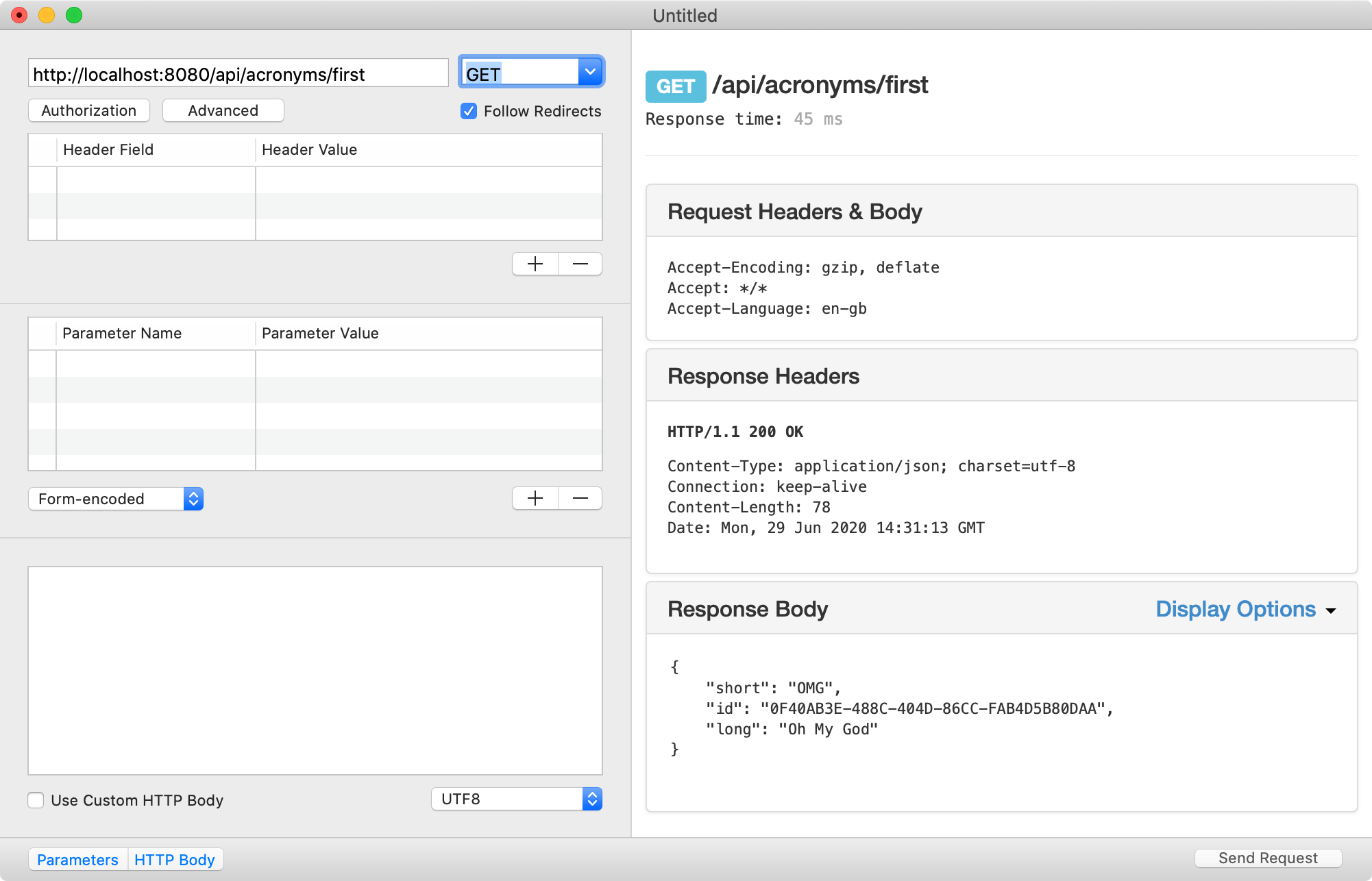Click the Date response header line
Screen dimensions: 1372x881
826,528
